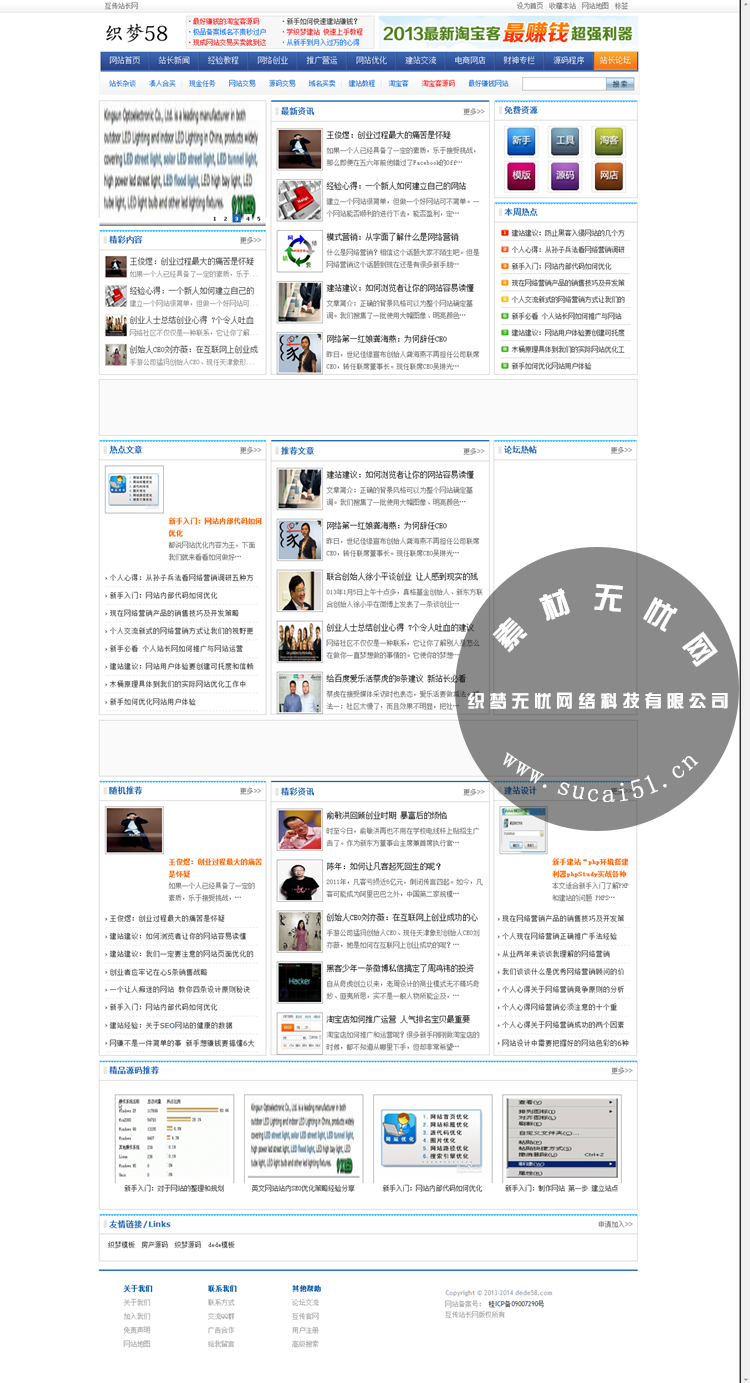Click the 域名买卖 sub-navigation link
This screenshot has height=1383, width=750.
[x=322, y=84]
